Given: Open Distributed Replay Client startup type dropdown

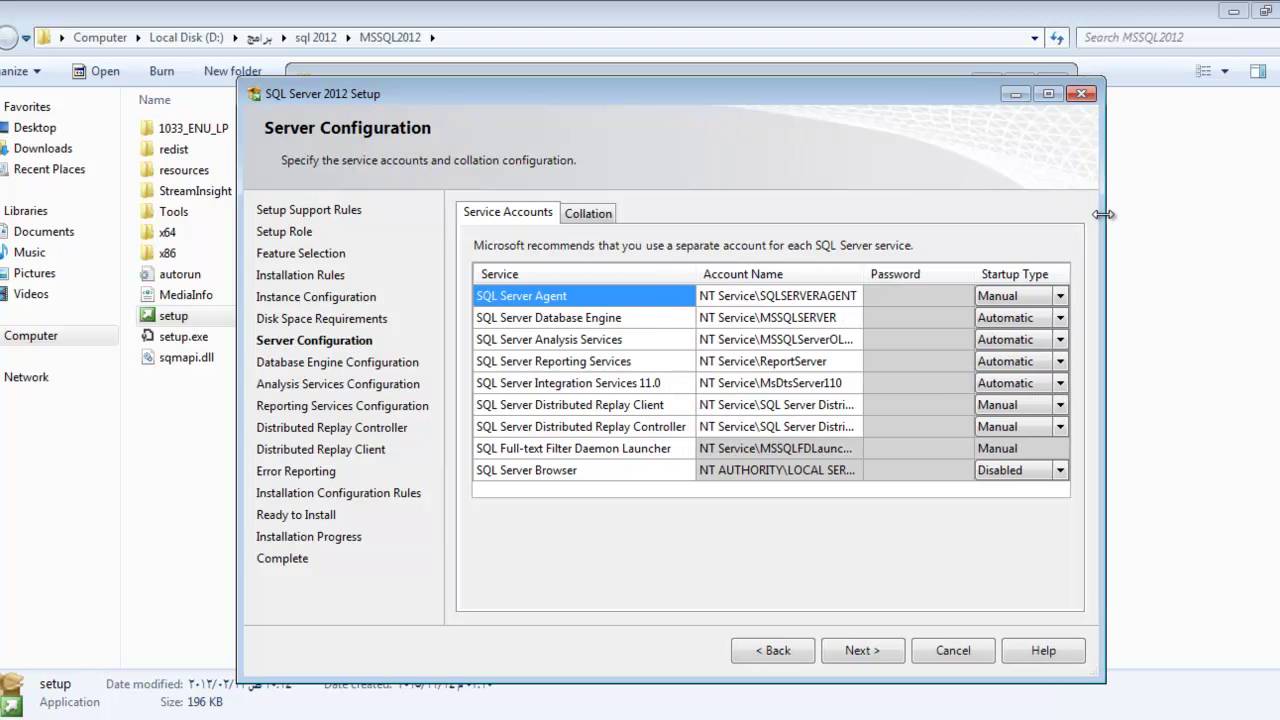Looking at the screenshot, I should 1060,405.
